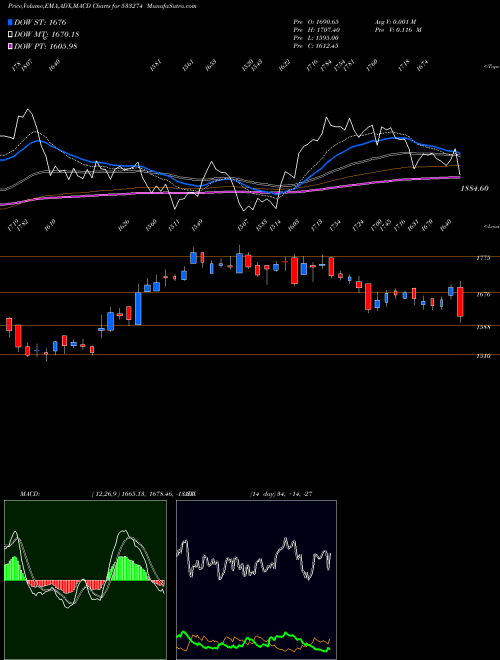Open the ADX indicator chart panel

[x=256, y=580]
